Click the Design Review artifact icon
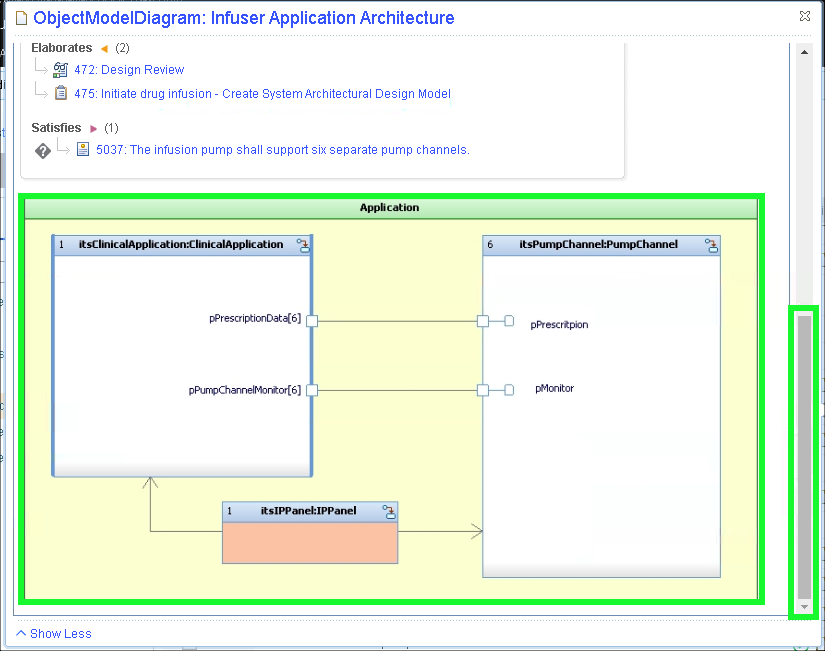Screen dimensions: 825x651 click(x=61, y=70)
